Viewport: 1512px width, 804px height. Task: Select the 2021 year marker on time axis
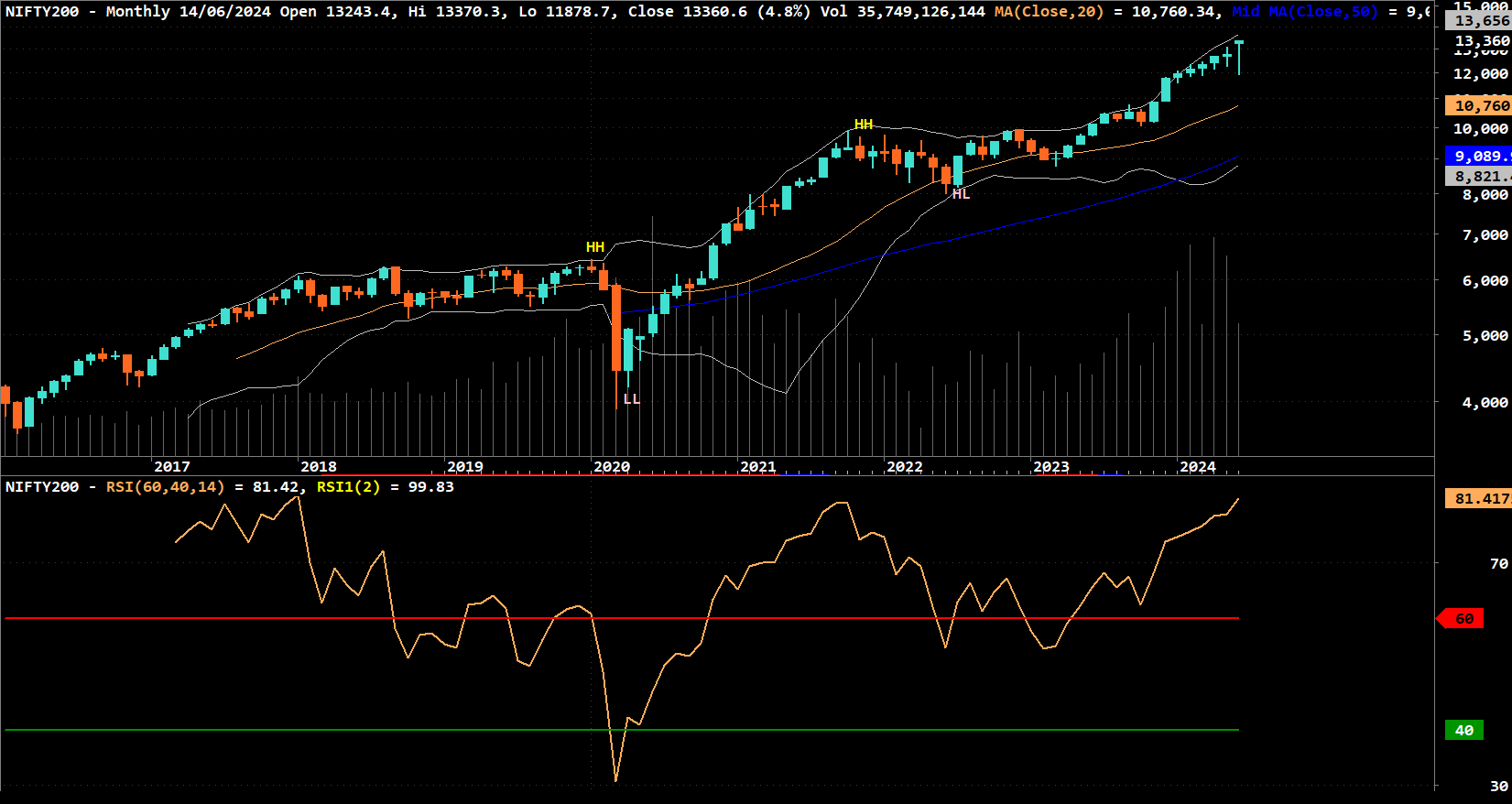point(757,466)
